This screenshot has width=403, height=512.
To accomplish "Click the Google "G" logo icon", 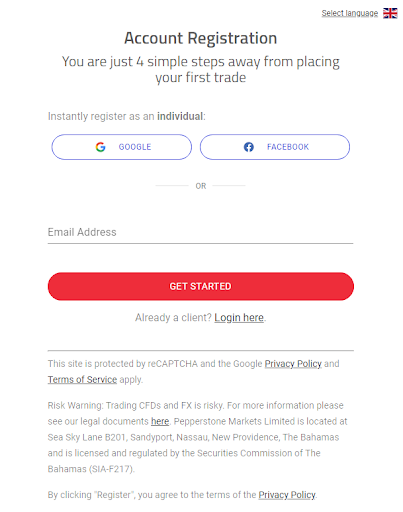I will pyautogui.click(x=100, y=147).
